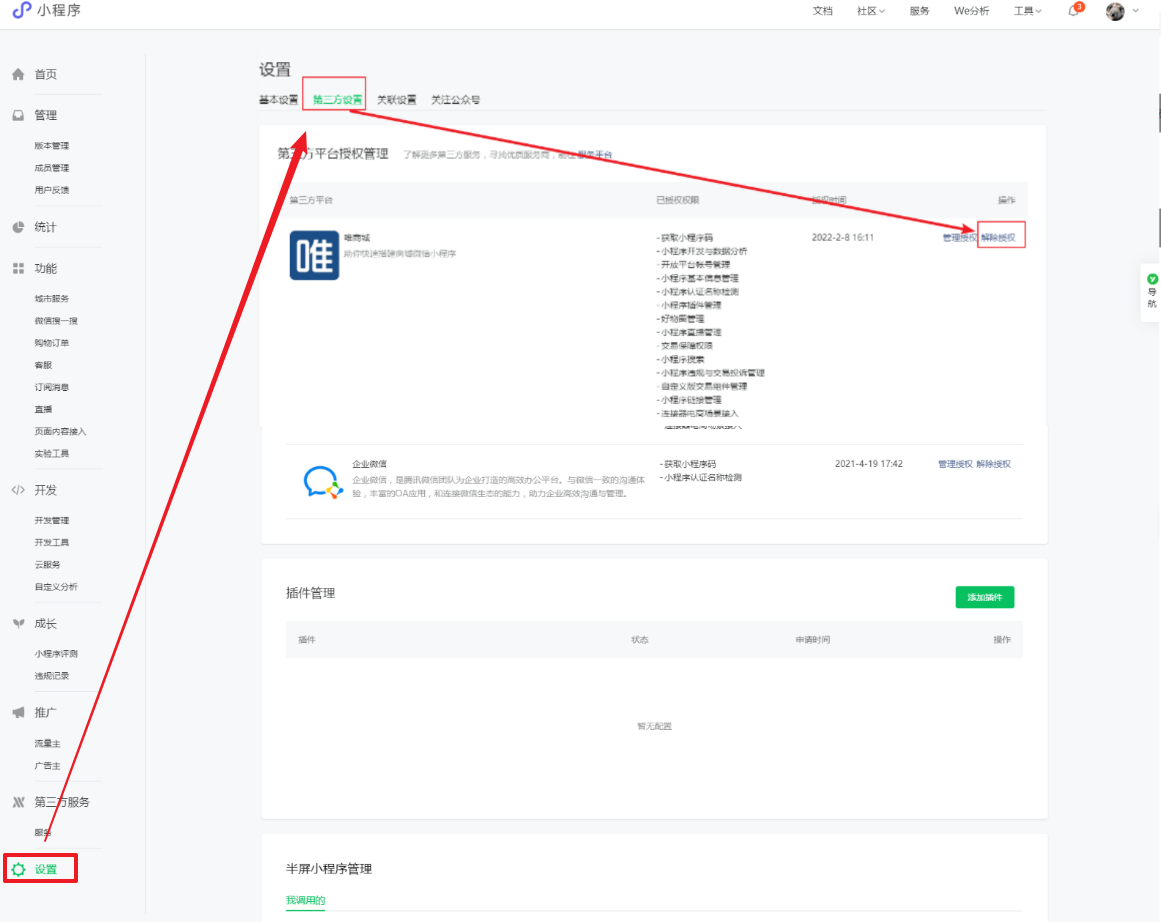Open 版本管理 in the sidebar
Screen dimensions: 1161x922
tap(52, 146)
